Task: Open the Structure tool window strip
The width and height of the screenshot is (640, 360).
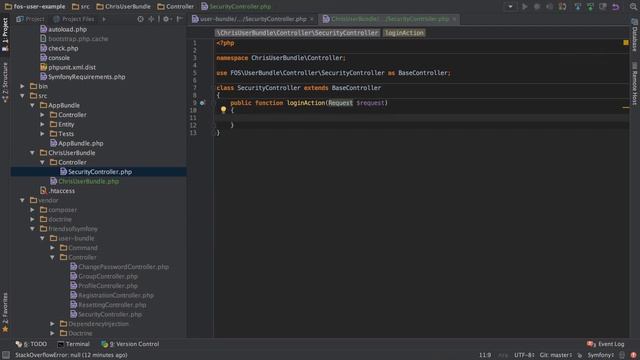Action: [x=5, y=82]
